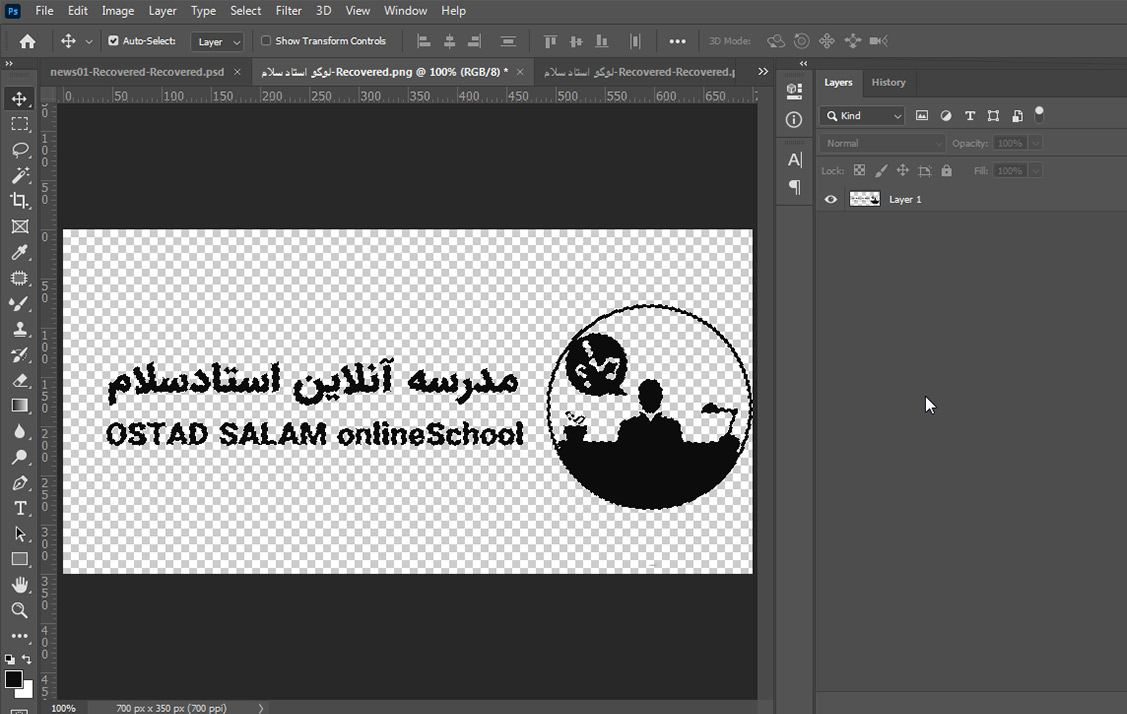The width and height of the screenshot is (1127, 714).
Task: Align horizontal centers in options bar
Action: pos(449,42)
